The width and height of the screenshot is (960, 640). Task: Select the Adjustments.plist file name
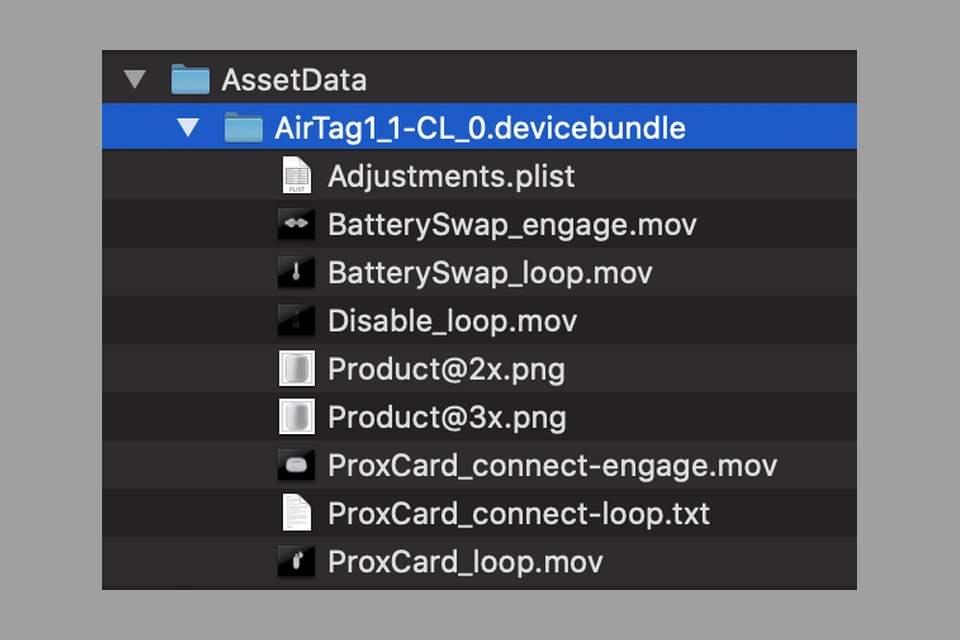tap(451, 176)
